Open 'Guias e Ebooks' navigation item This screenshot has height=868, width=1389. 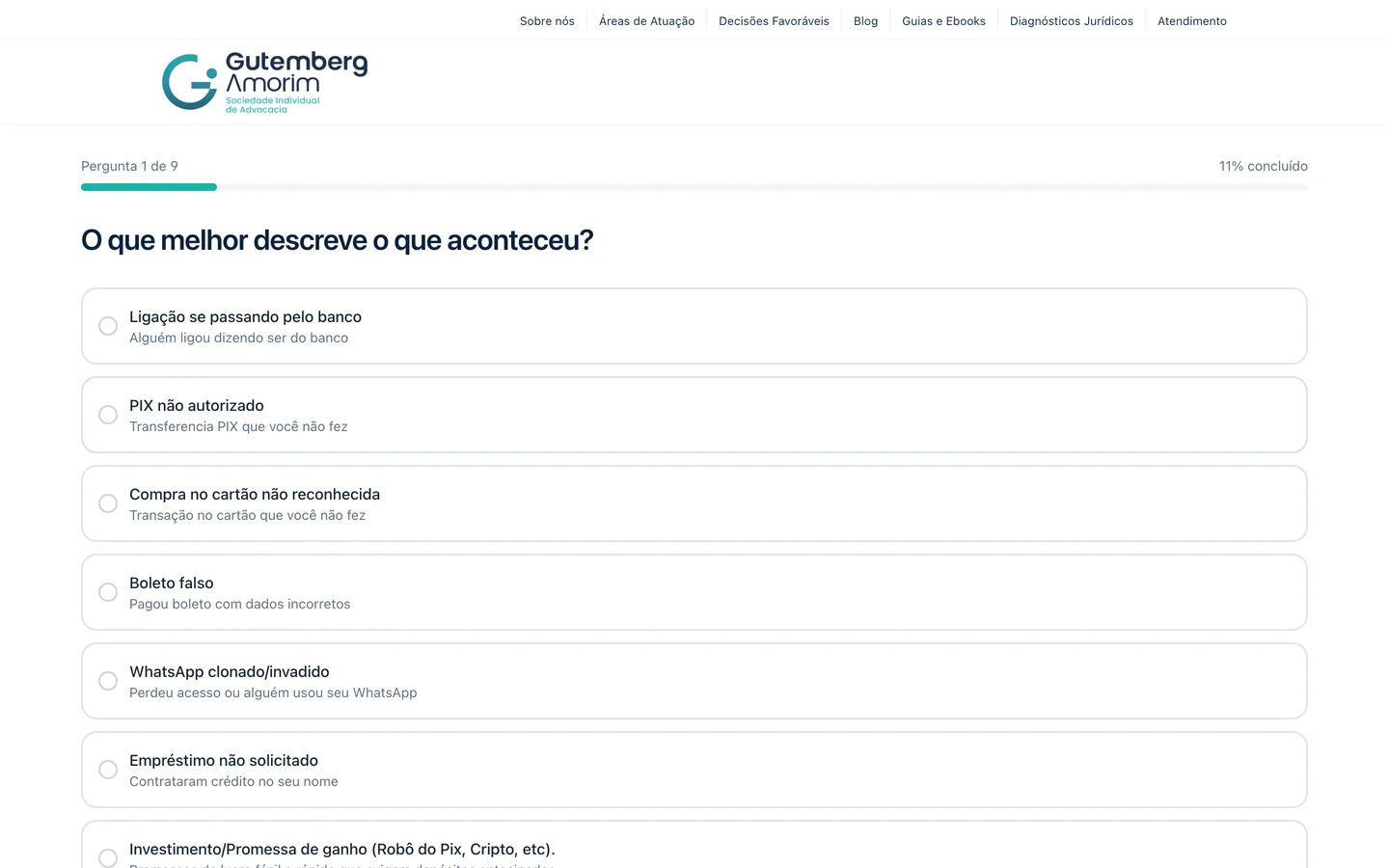point(943,20)
